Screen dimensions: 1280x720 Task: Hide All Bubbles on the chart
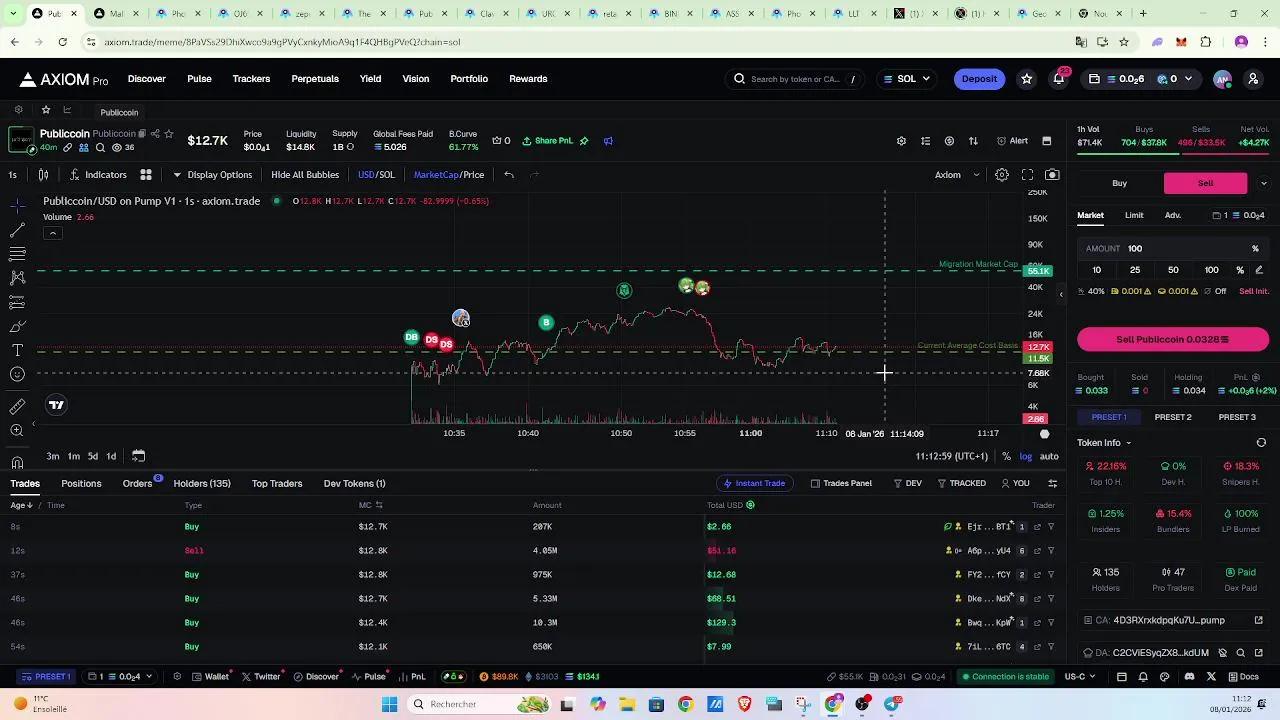coord(305,175)
